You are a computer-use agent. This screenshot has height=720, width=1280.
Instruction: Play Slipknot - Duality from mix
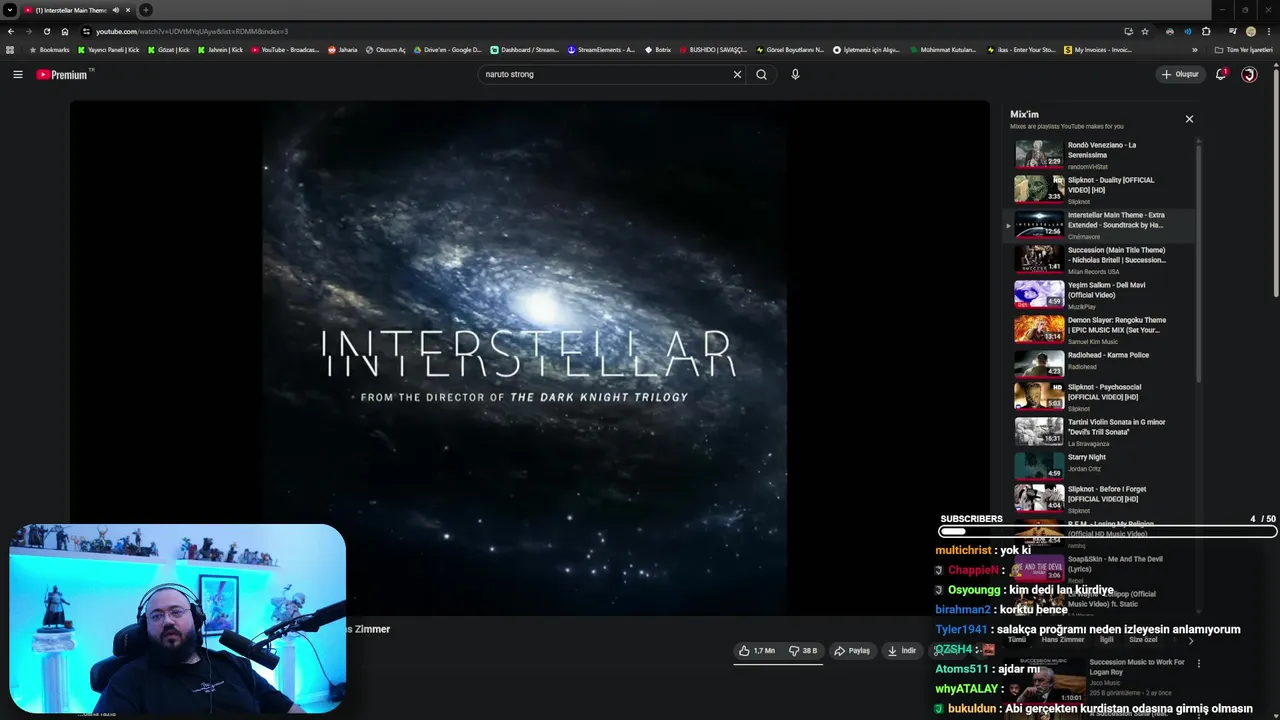[1101, 190]
